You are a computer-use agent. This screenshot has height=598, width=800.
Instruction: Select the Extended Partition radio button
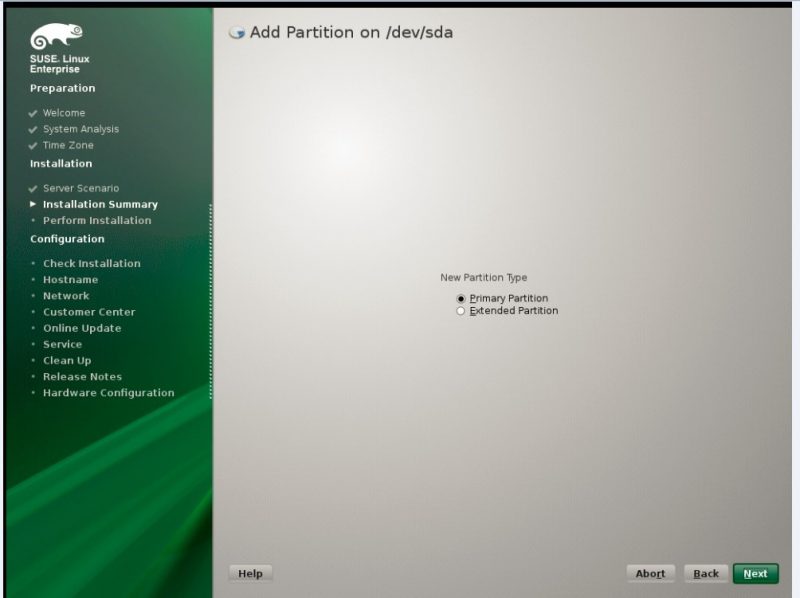click(461, 311)
